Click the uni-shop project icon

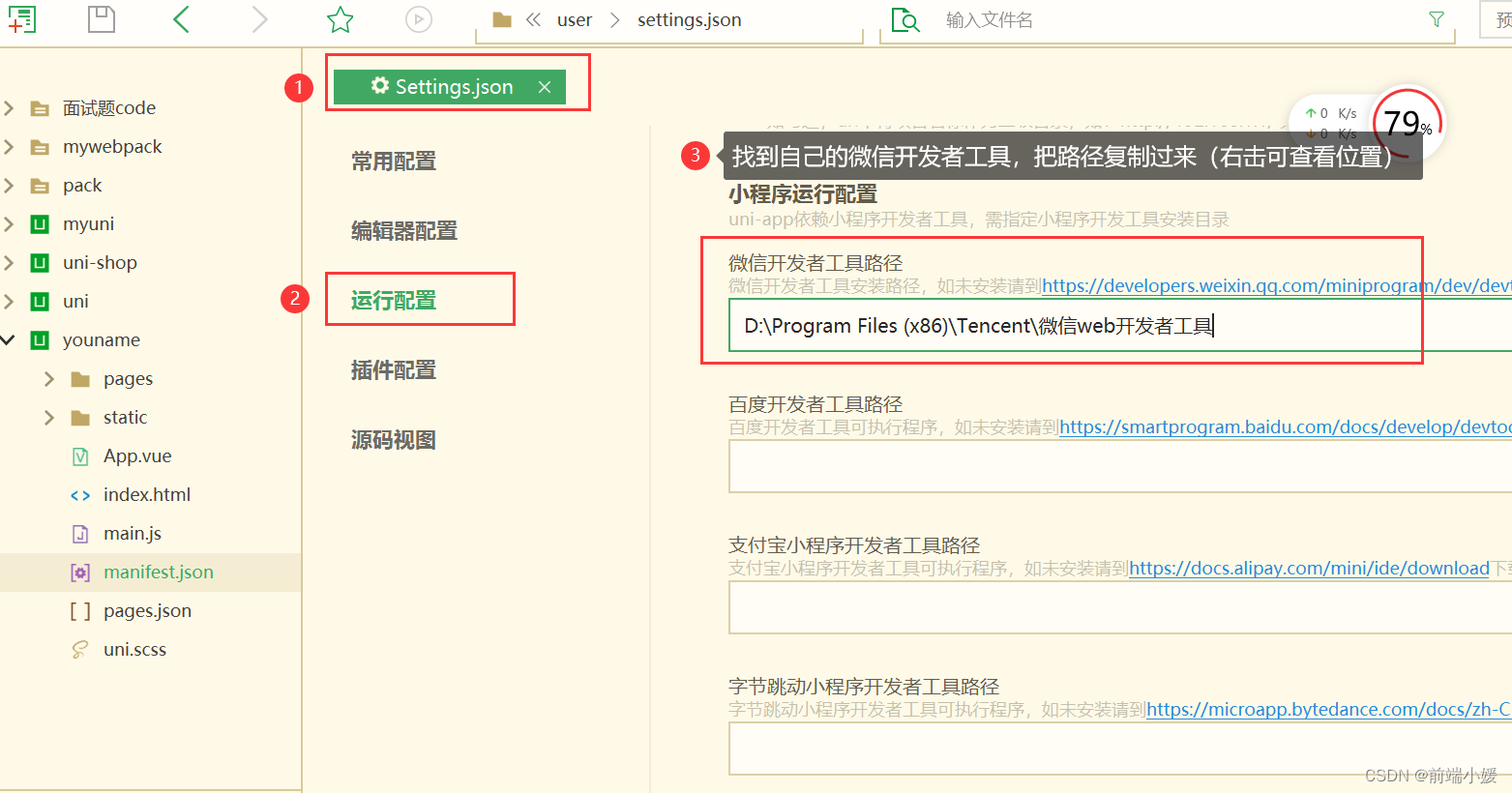(40, 263)
